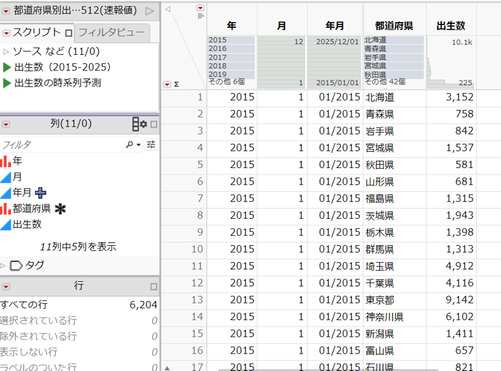Click the 3,152 cell for 北海道

tap(451, 97)
